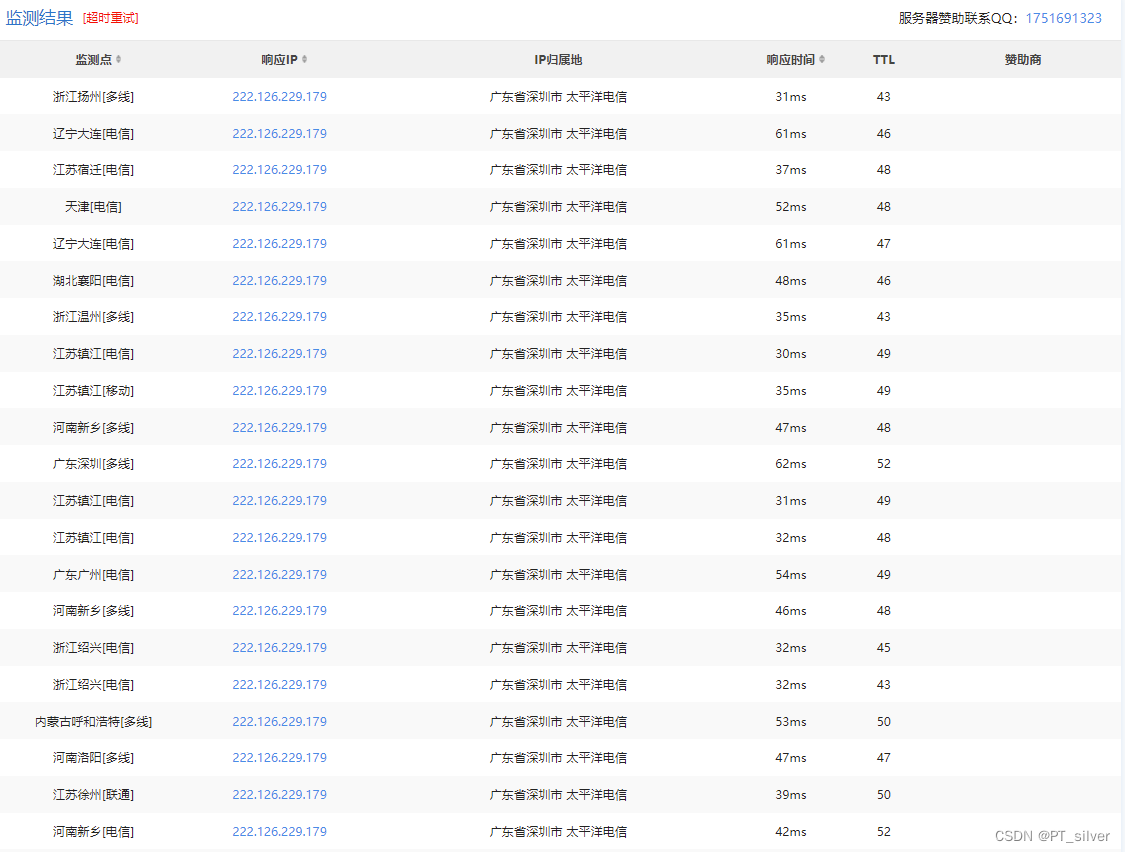Select the 广东深圳[多线] monitor point cell
Screen dimensions: 1125x852
(93, 464)
